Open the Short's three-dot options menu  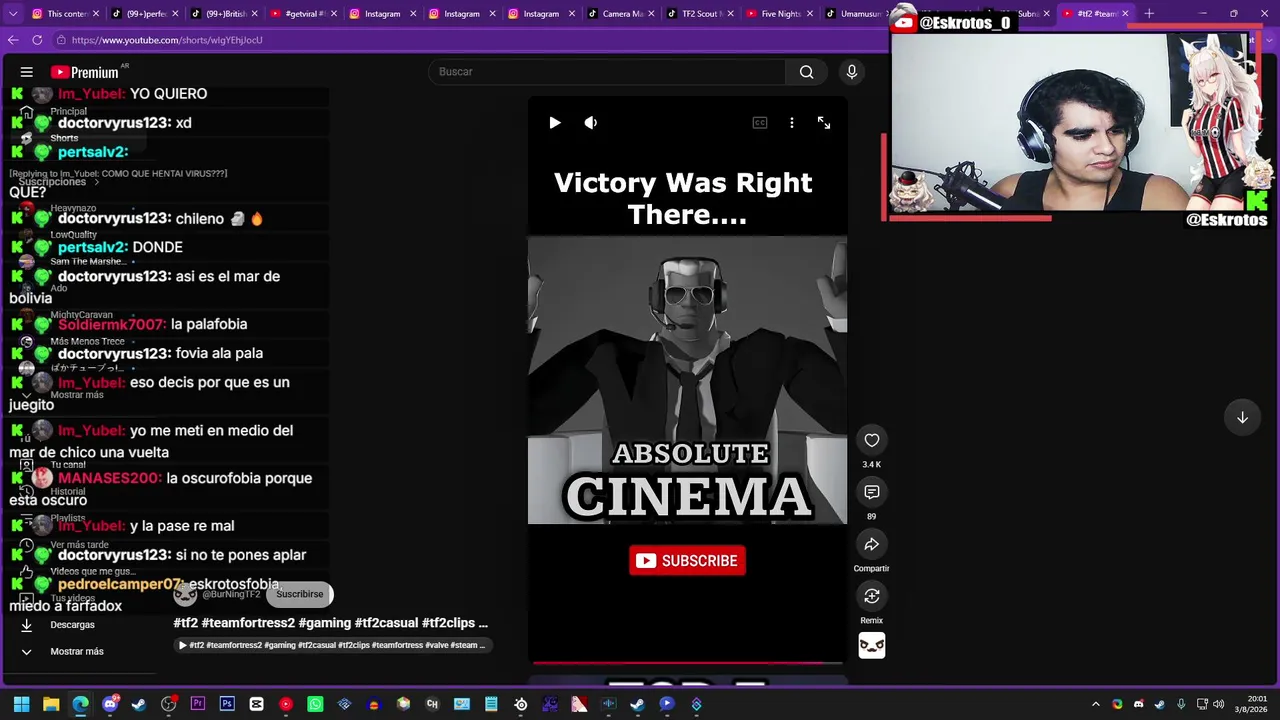792,123
